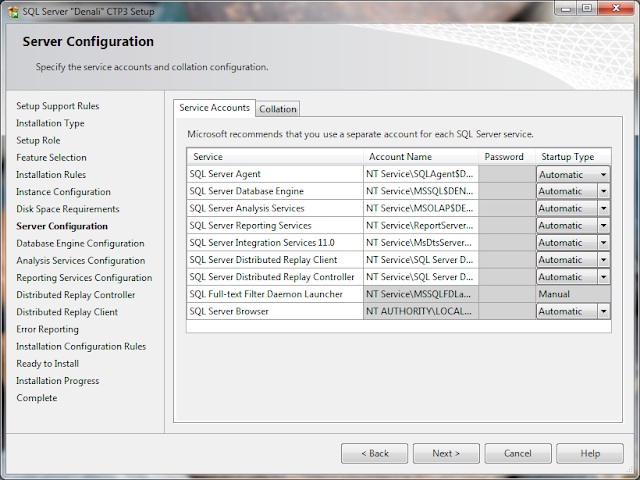Click NT AUTHORITY\LOCAL account name cell
This screenshot has width=640, height=480.
421,311
